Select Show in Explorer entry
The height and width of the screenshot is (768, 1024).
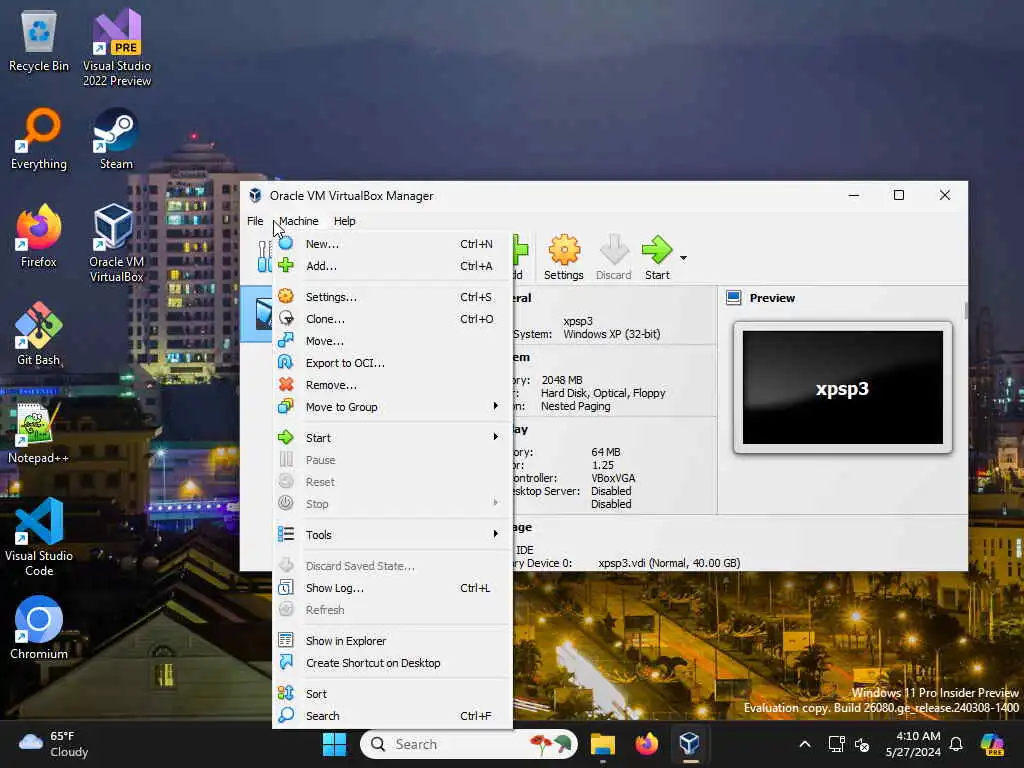point(392,641)
